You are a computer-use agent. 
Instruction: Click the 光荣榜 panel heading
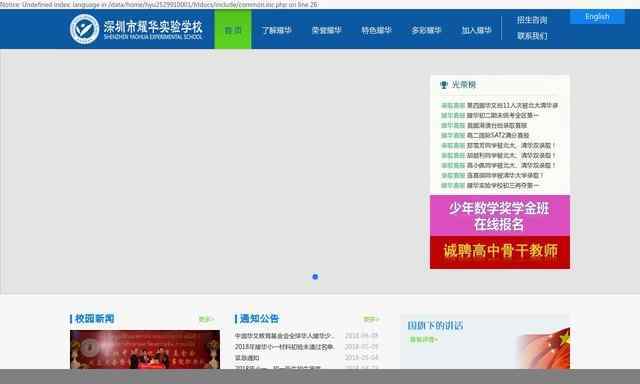click(x=464, y=85)
